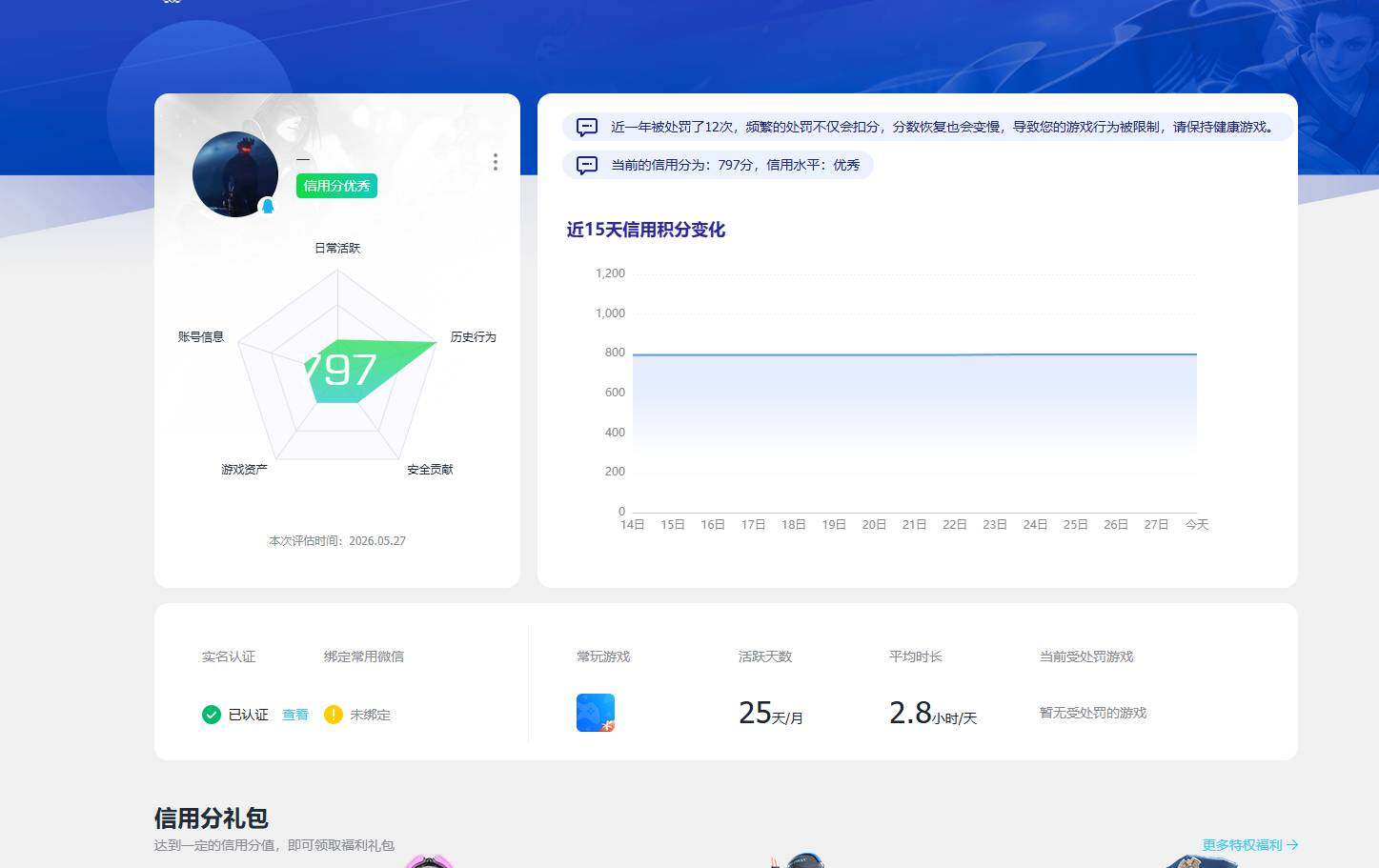
Task: Open the frequently played game icon
Action: (x=596, y=713)
